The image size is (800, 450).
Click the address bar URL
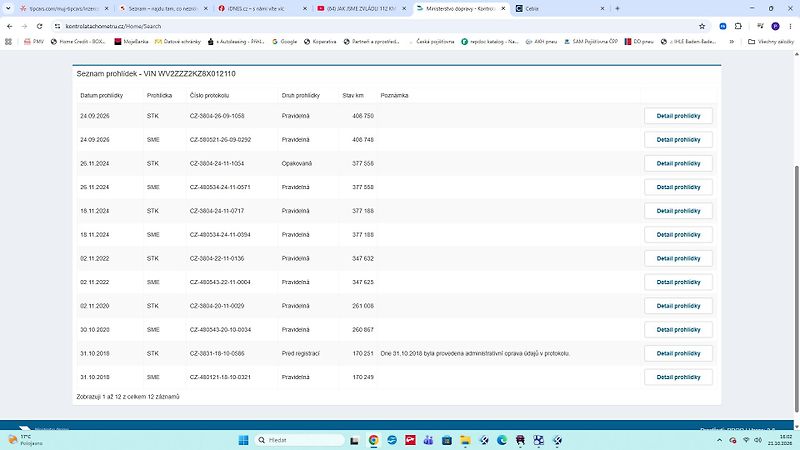(113, 26)
